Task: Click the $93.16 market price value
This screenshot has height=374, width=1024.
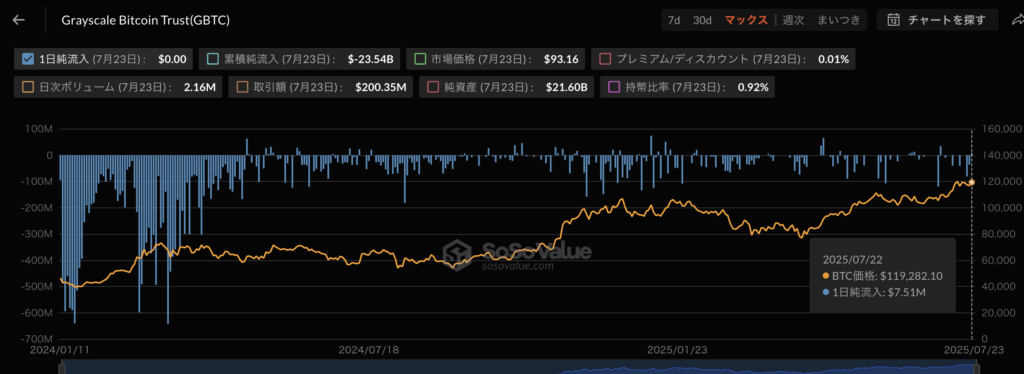Action: tap(561, 59)
